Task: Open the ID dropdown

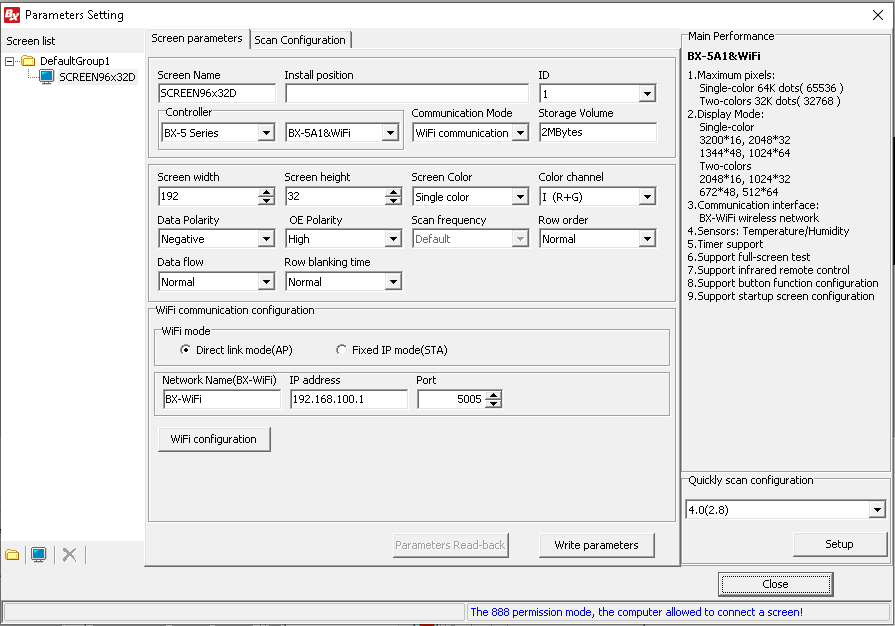Action: [647, 94]
